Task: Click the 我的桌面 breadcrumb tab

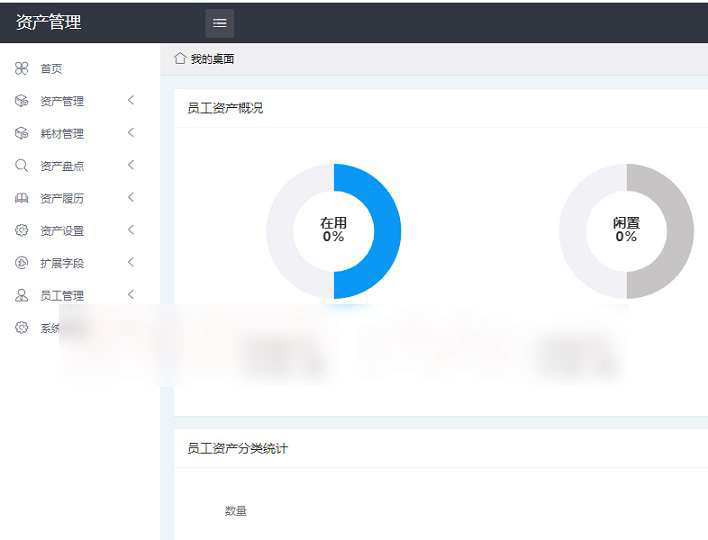Action: click(x=212, y=59)
